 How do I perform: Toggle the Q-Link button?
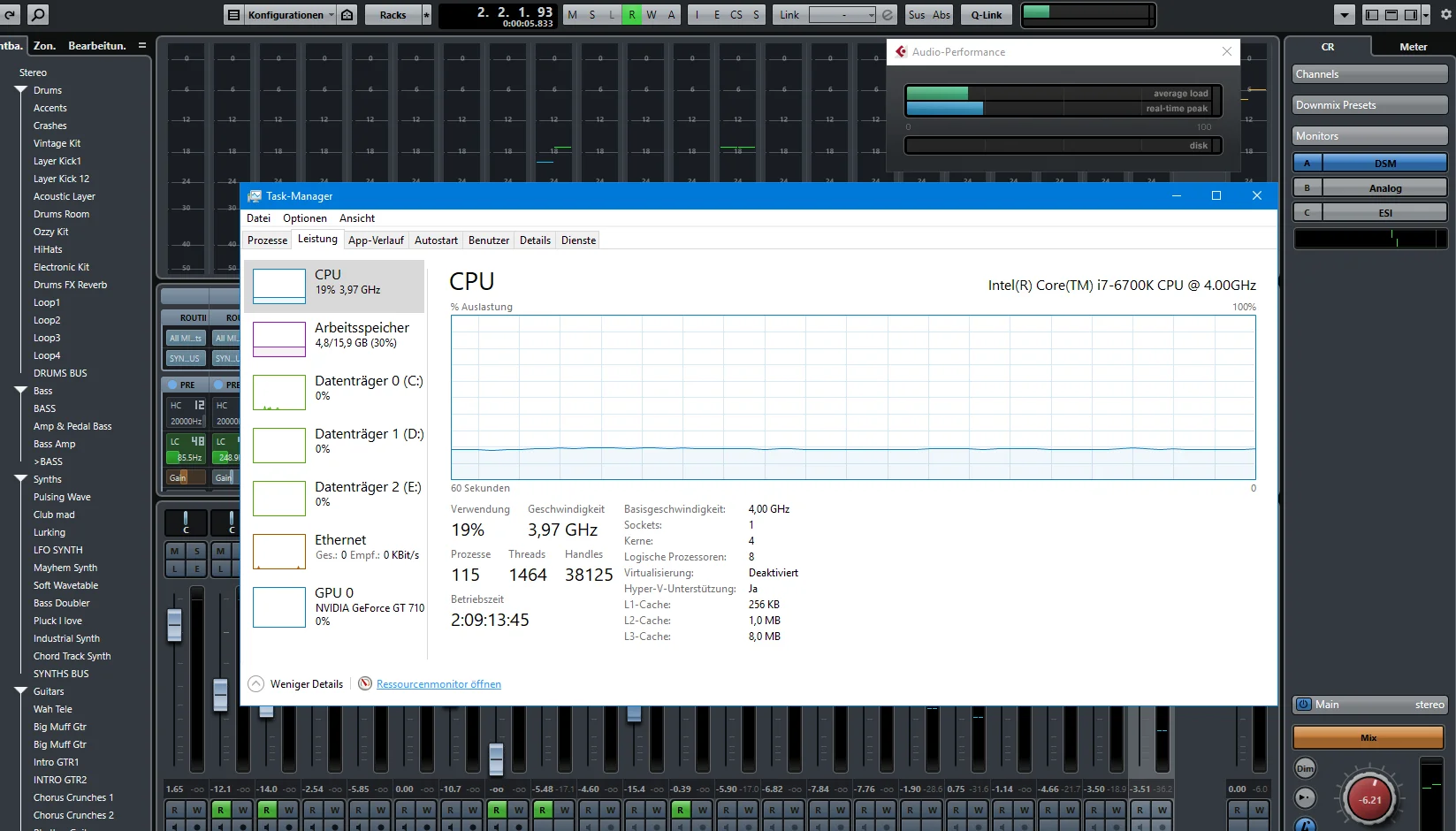pos(987,15)
